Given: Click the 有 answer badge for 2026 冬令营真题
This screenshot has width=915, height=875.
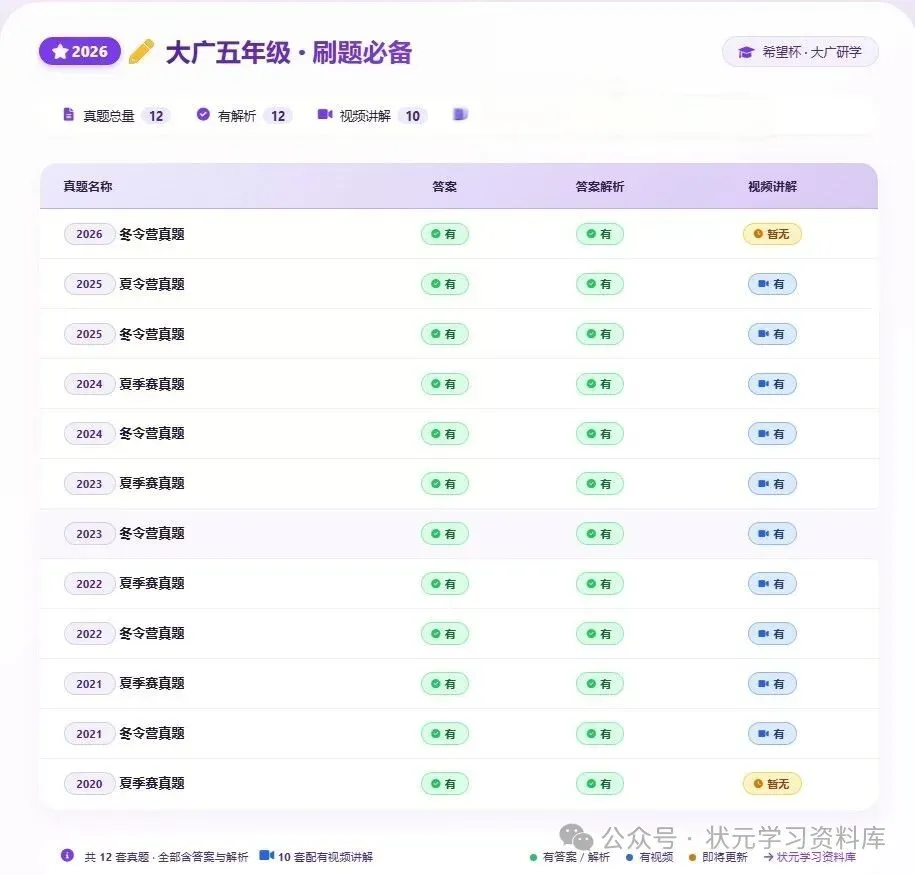Looking at the screenshot, I should 445,234.
